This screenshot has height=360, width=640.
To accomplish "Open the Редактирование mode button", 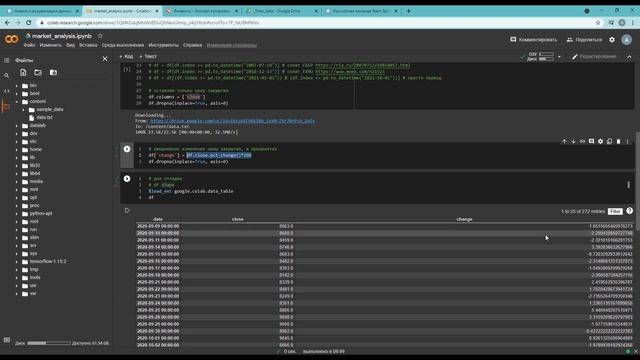I will [594, 57].
